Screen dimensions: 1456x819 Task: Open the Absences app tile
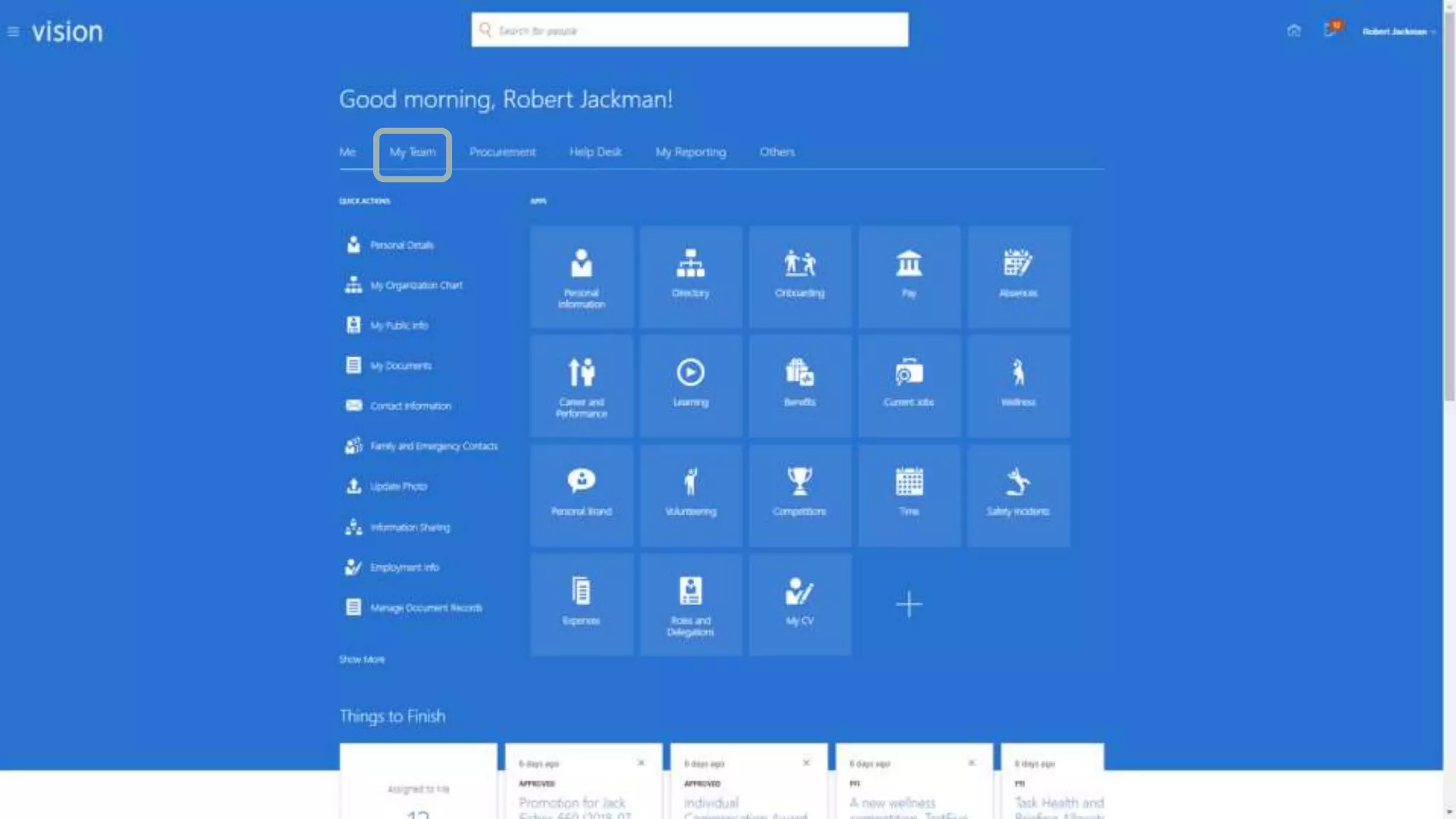click(1017, 277)
